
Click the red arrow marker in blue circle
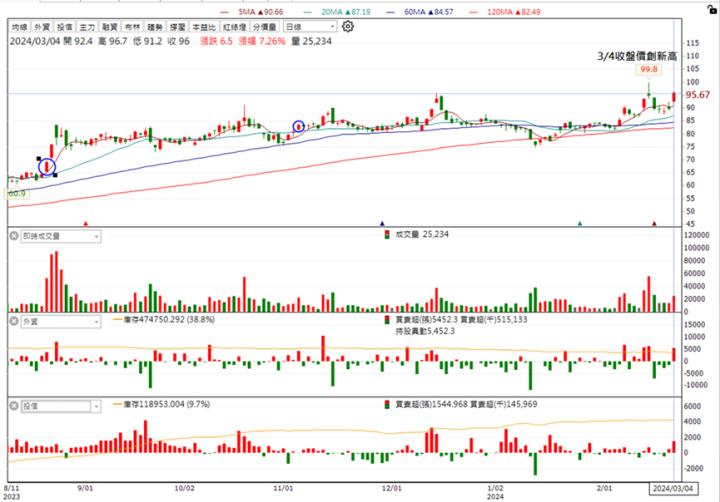46,166
